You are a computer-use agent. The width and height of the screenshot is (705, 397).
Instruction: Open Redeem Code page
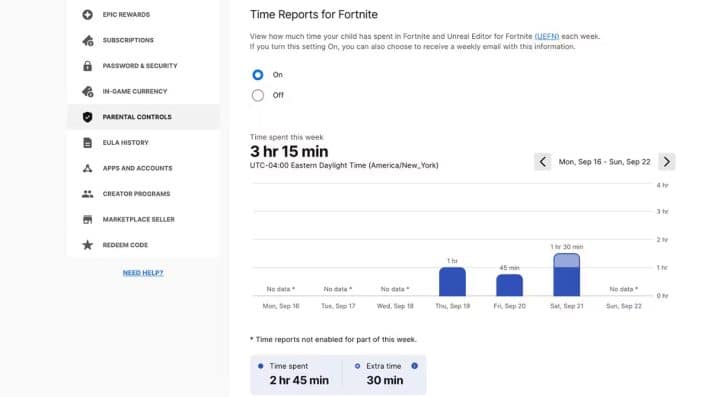(143, 245)
